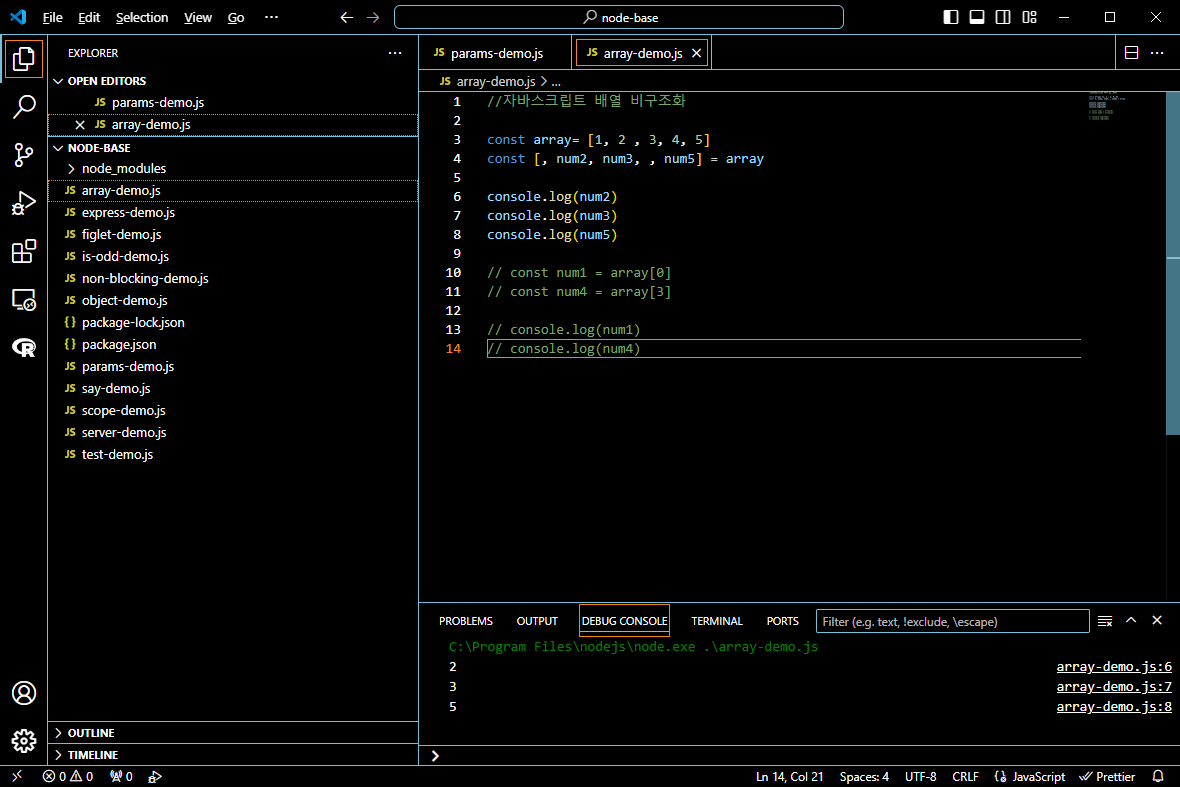The width and height of the screenshot is (1180, 787).
Task: Open the Go menu
Action: coord(236,17)
